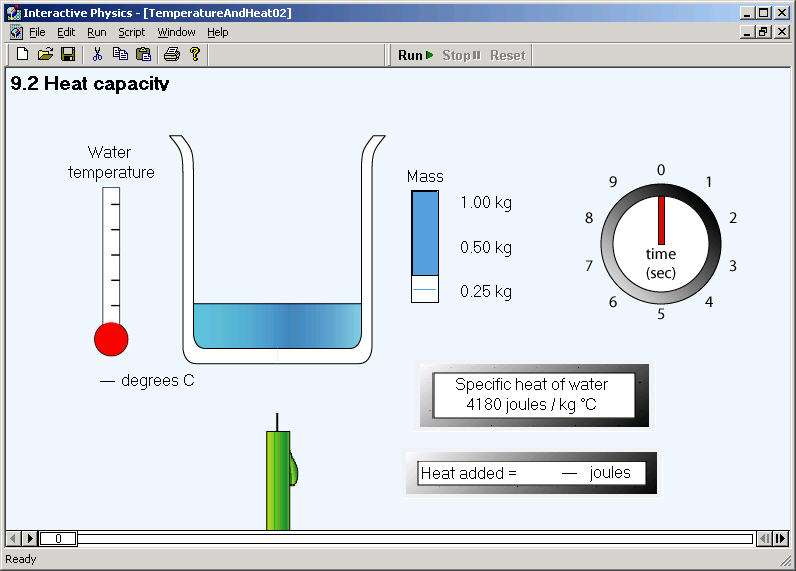Viewport: 796px width, 571px height.
Task: Click the Print icon
Action: tap(172, 54)
